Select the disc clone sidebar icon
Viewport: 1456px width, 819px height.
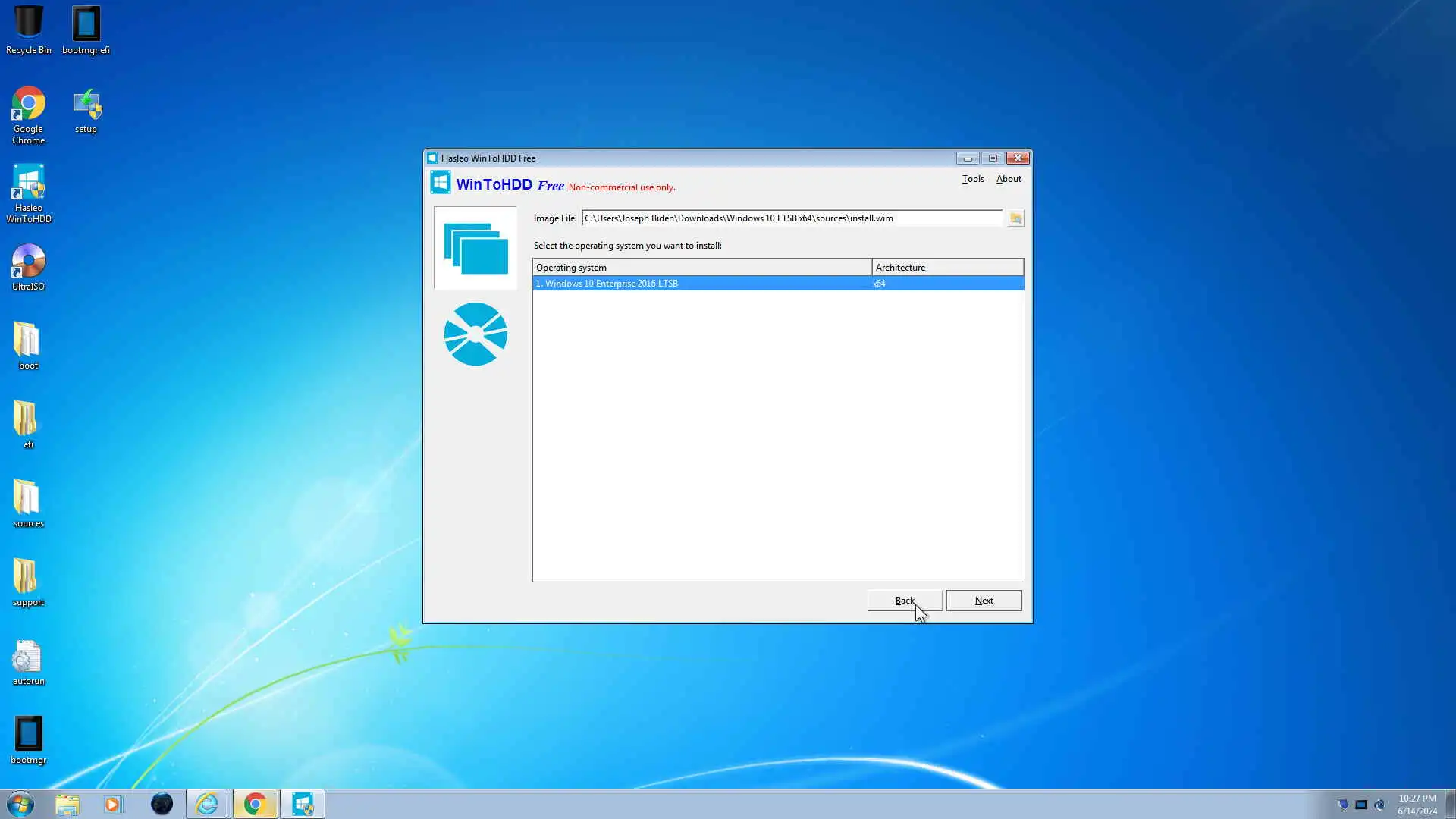point(475,334)
